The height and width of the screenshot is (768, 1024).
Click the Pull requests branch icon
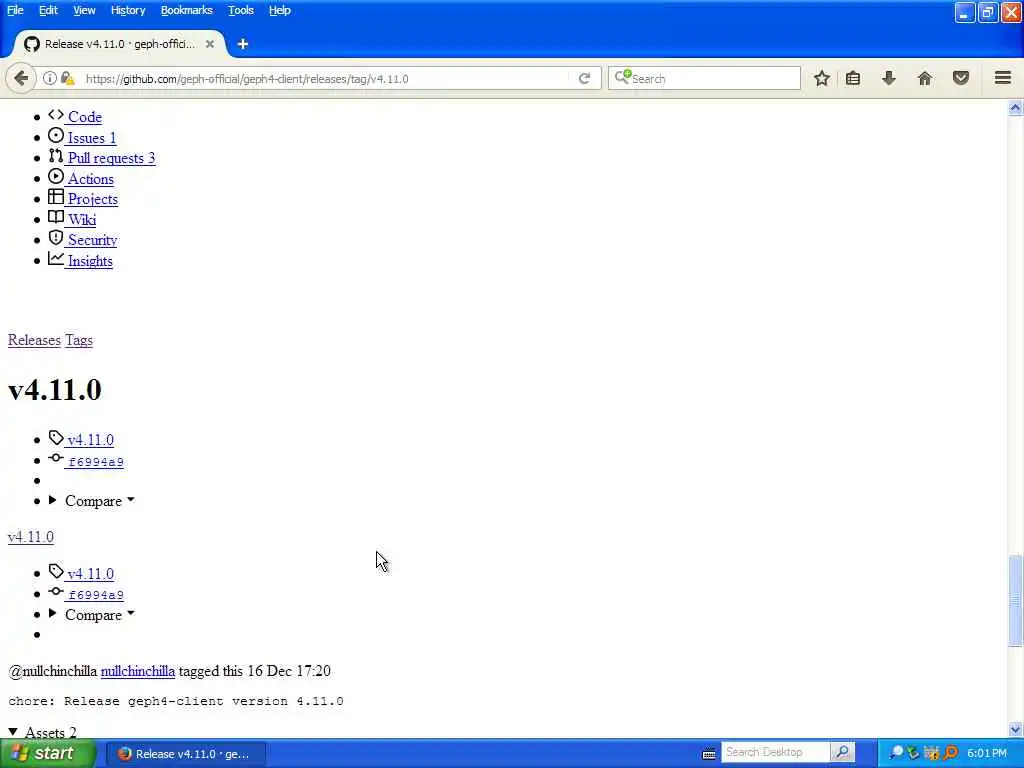[56, 156]
